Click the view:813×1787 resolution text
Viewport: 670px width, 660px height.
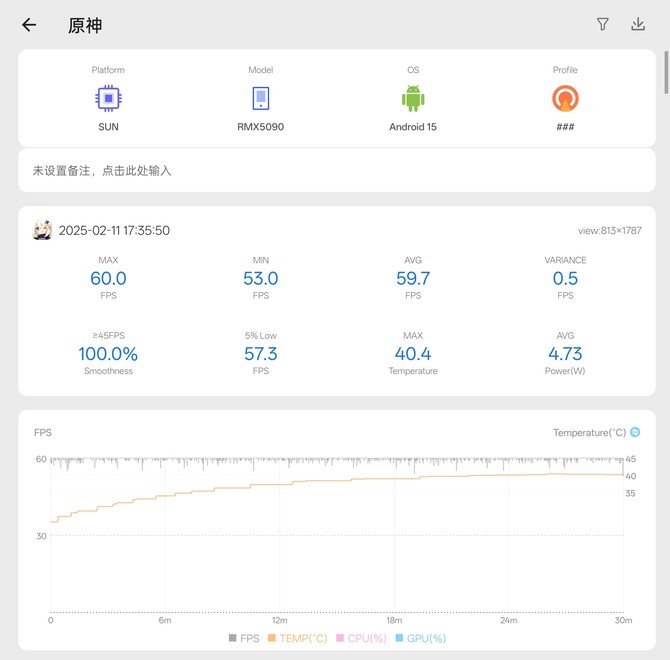[610, 231]
